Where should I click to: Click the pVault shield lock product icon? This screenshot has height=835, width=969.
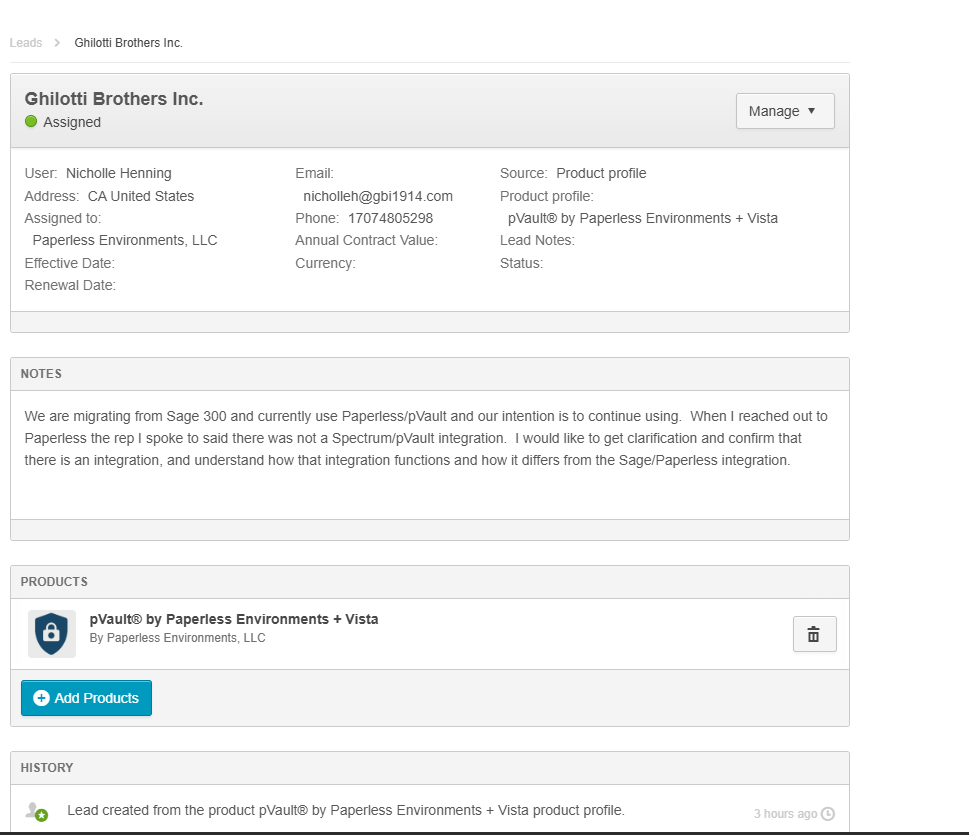[52, 634]
